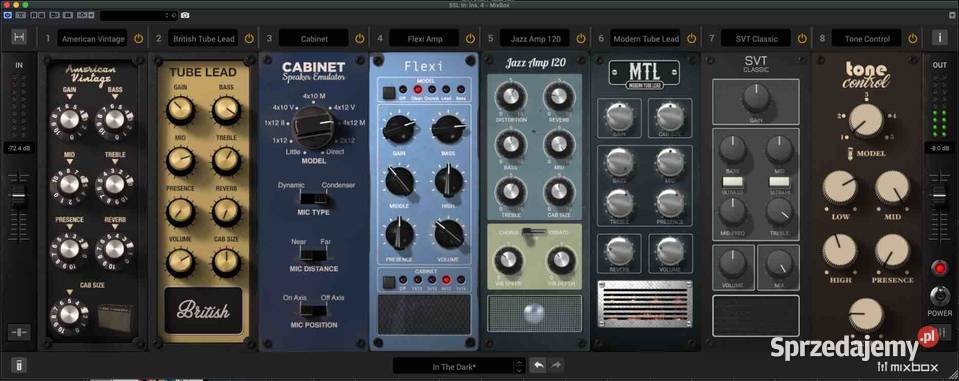
Task: Click the Tone Control MODEL selector knob
Action: click(x=865, y=120)
